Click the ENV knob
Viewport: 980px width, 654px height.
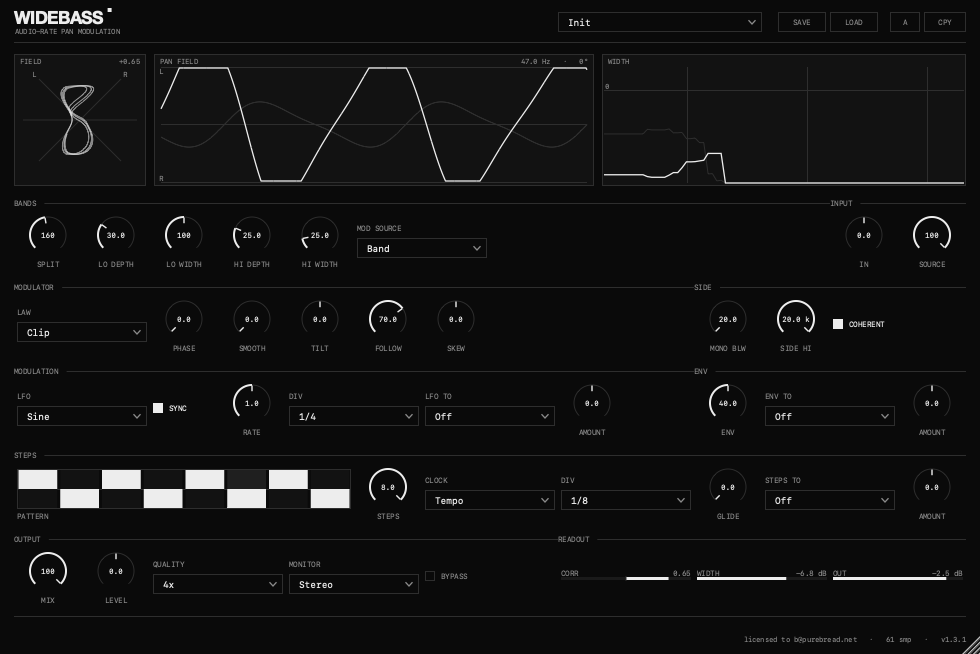pos(728,403)
